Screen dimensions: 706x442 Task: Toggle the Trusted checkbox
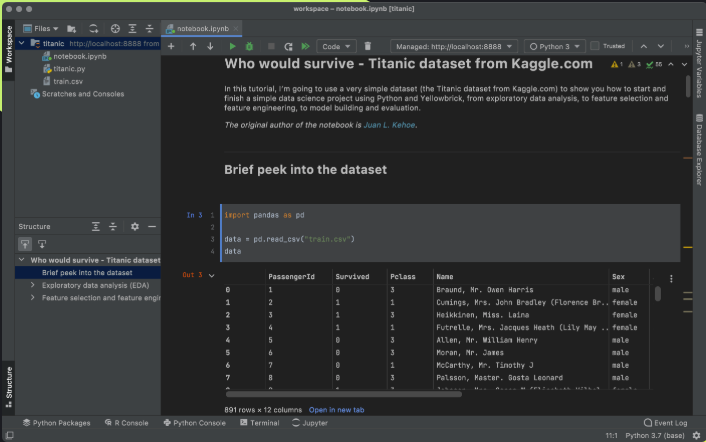tap(595, 46)
